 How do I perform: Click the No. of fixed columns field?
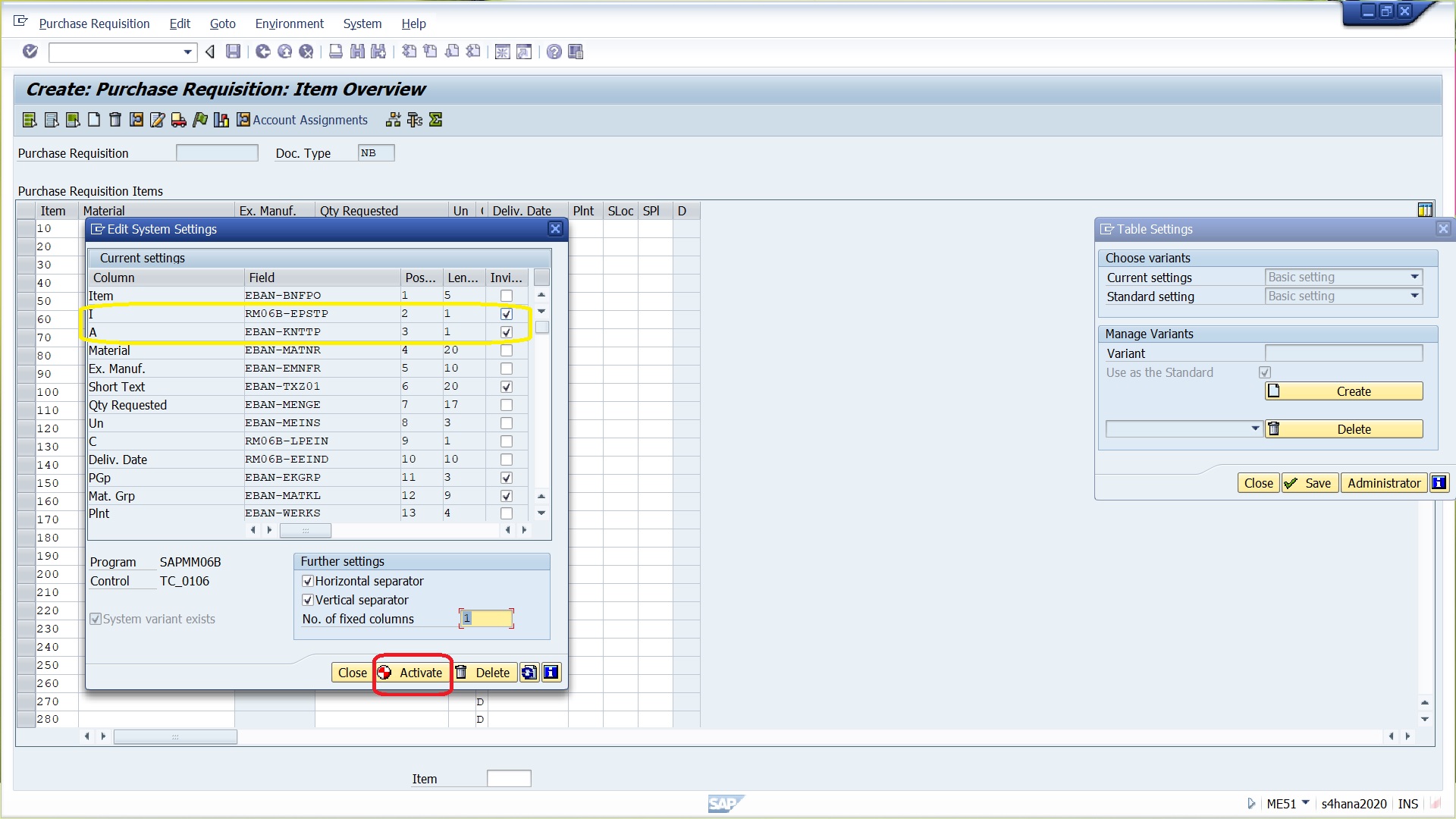coord(487,619)
